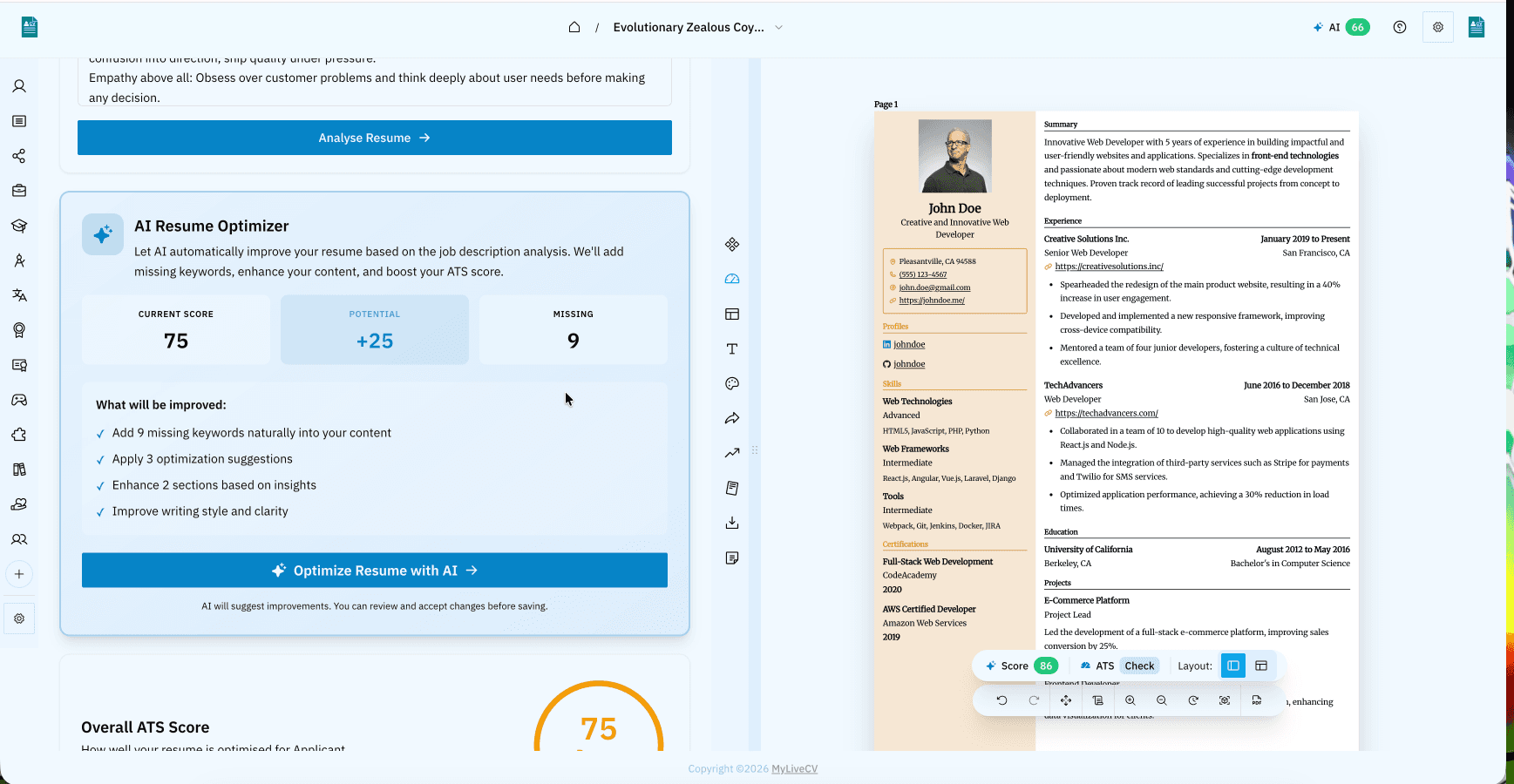Open the certificate icon in left sidebar
The height and width of the screenshot is (784, 1514).
click(19, 365)
